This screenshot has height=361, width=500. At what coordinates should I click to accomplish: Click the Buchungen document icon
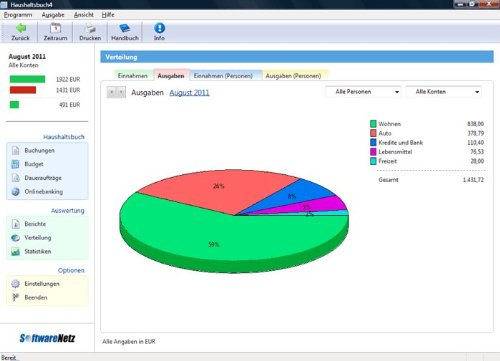(16, 150)
